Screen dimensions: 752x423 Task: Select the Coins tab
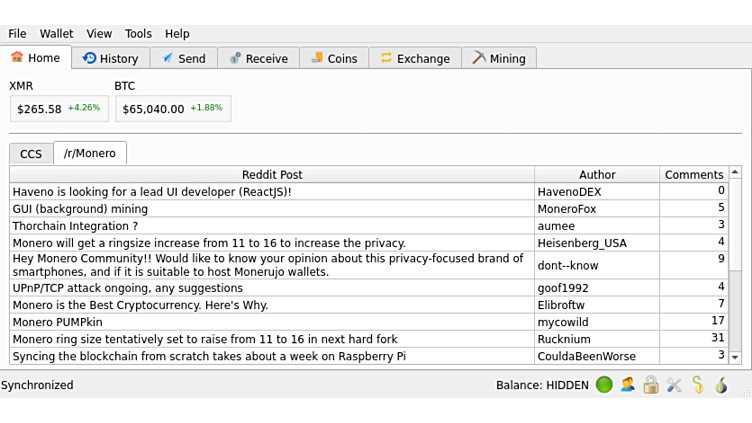[x=333, y=58]
